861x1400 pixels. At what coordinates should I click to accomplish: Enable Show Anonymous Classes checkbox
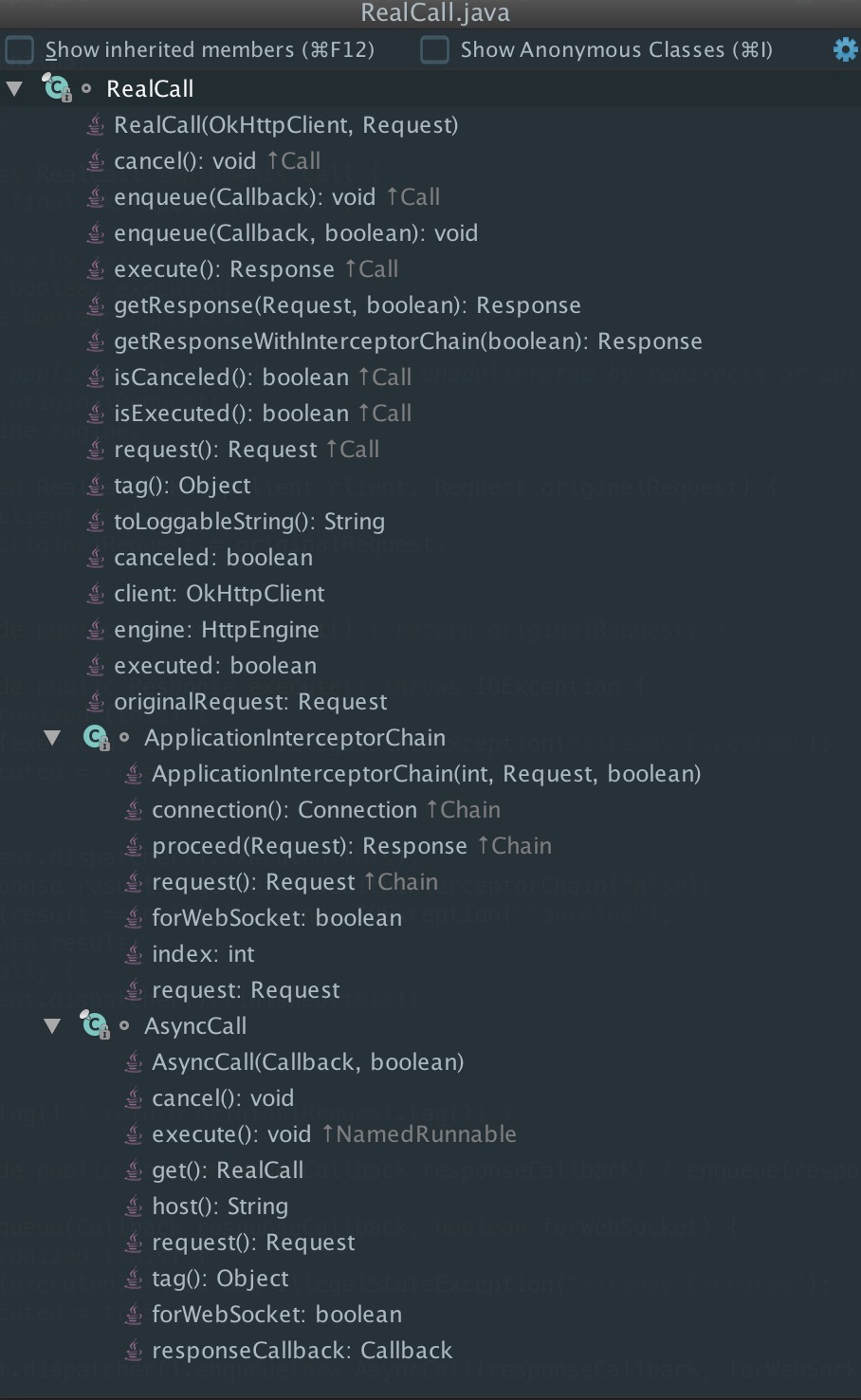pos(434,49)
